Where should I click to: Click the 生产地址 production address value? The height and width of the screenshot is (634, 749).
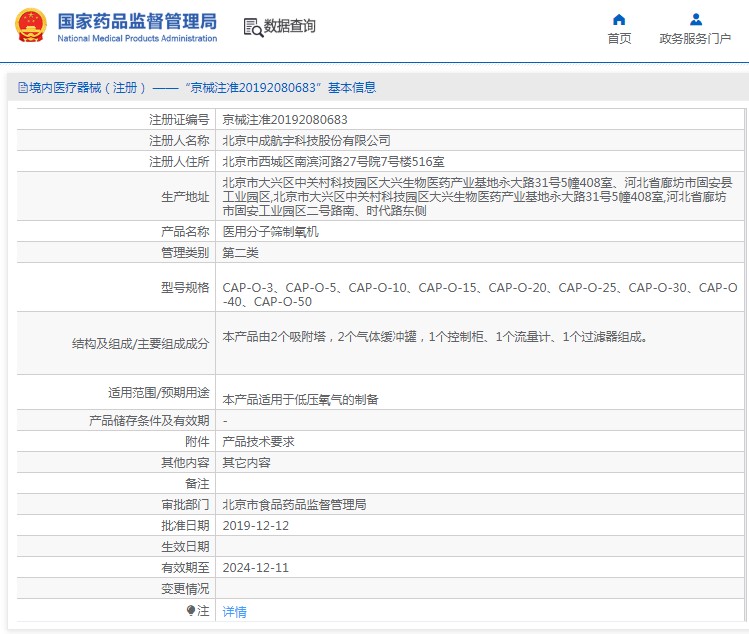pyautogui.click(x=478, y=196)
